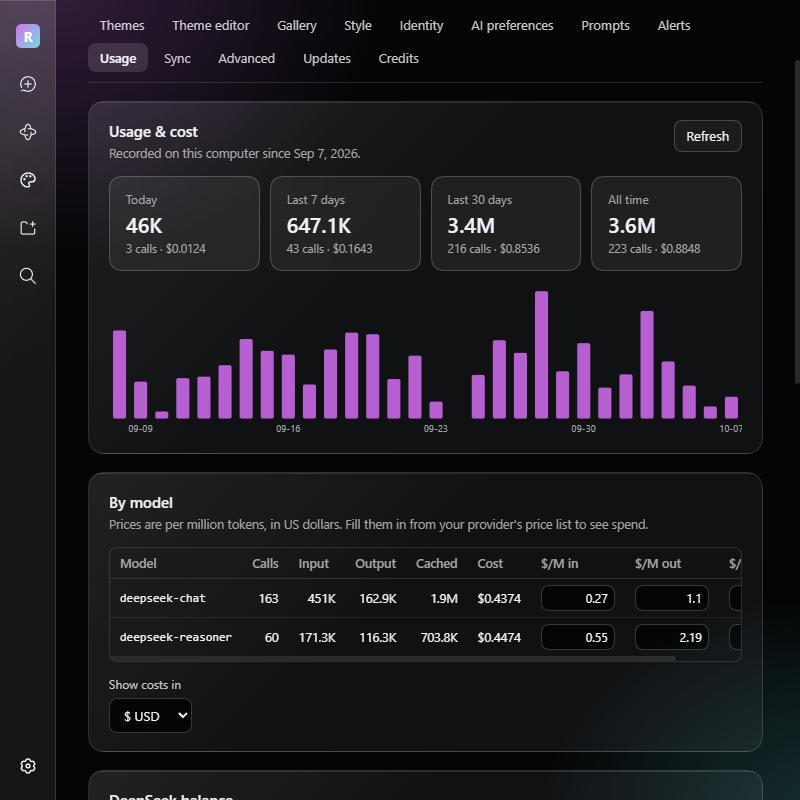The width and height of the screenshot is (800, 800).
Task: Click the Refresh button
Action: click(x=707, y=136)
